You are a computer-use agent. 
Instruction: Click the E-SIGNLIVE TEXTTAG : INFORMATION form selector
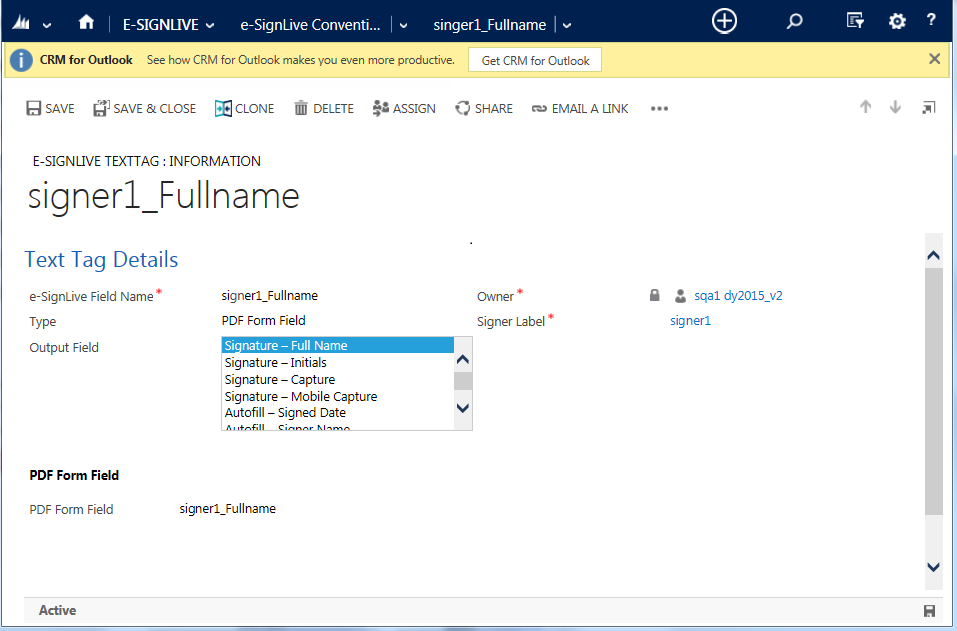[x=146, y=161]
